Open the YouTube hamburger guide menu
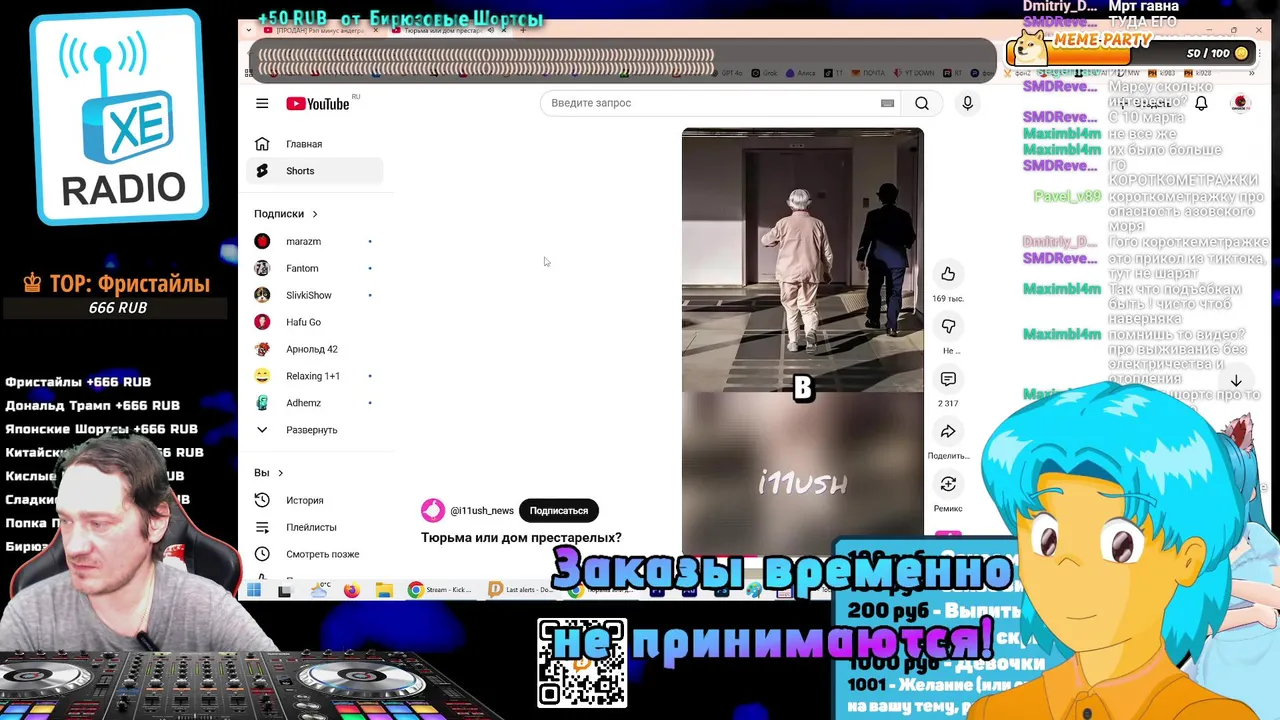The image size is (1280, 720). tap(262, 103)
